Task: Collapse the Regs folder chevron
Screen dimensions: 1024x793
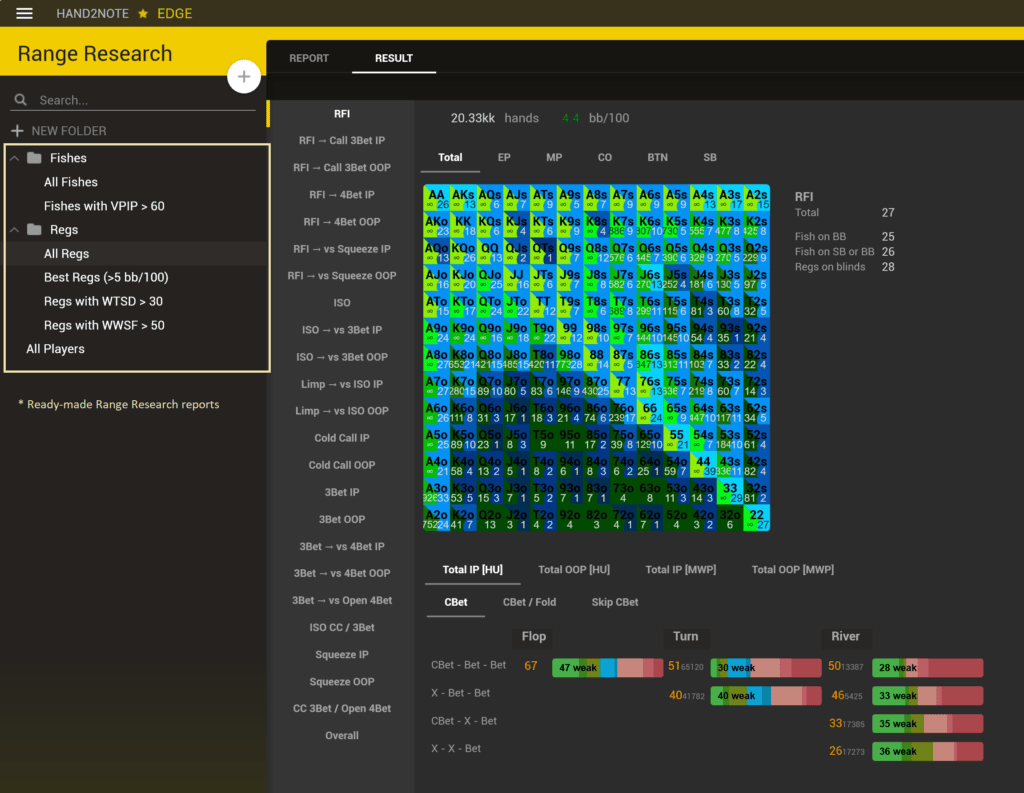Action: [x=15, y=230]
